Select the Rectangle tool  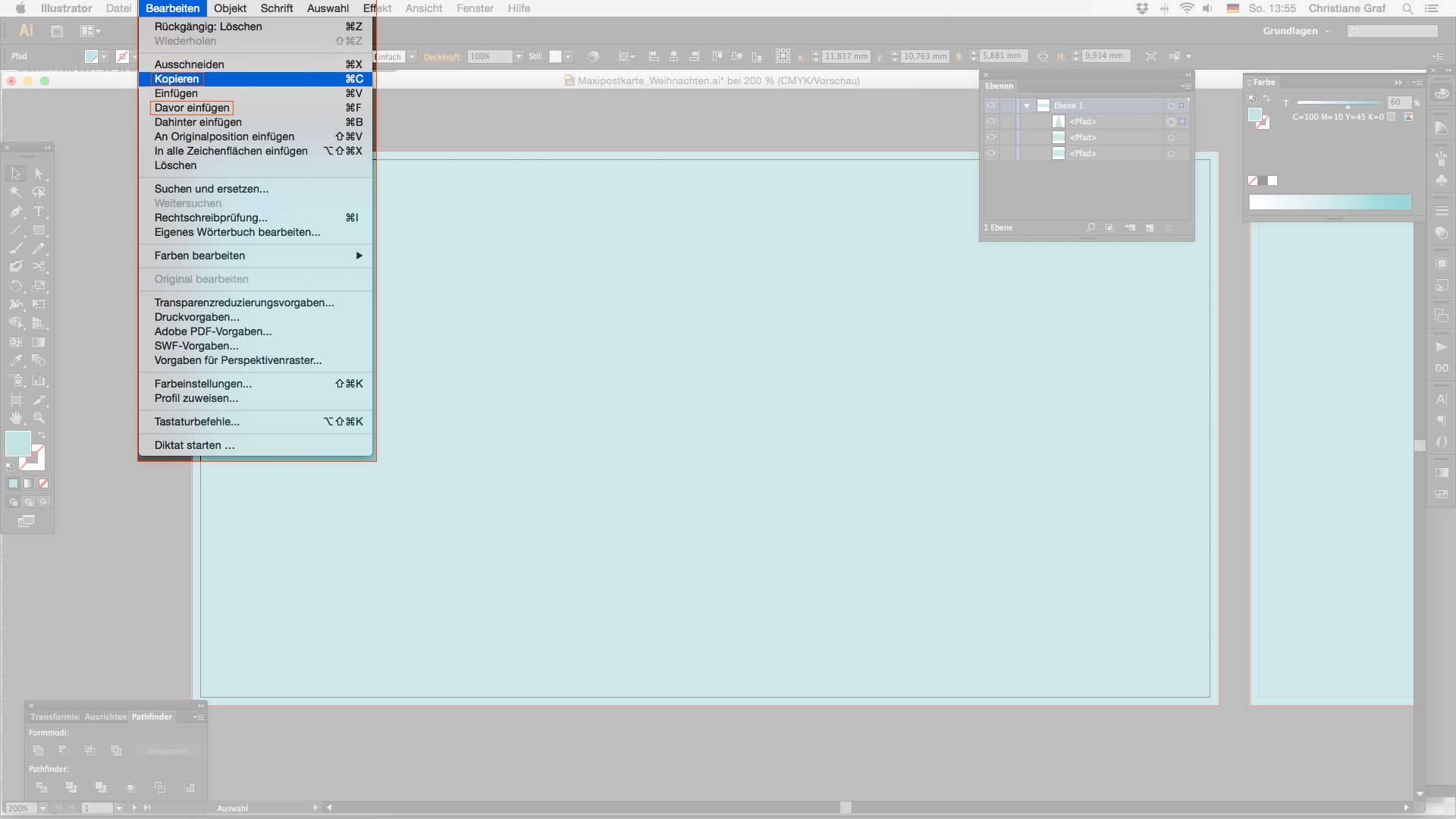coord(39,231)
